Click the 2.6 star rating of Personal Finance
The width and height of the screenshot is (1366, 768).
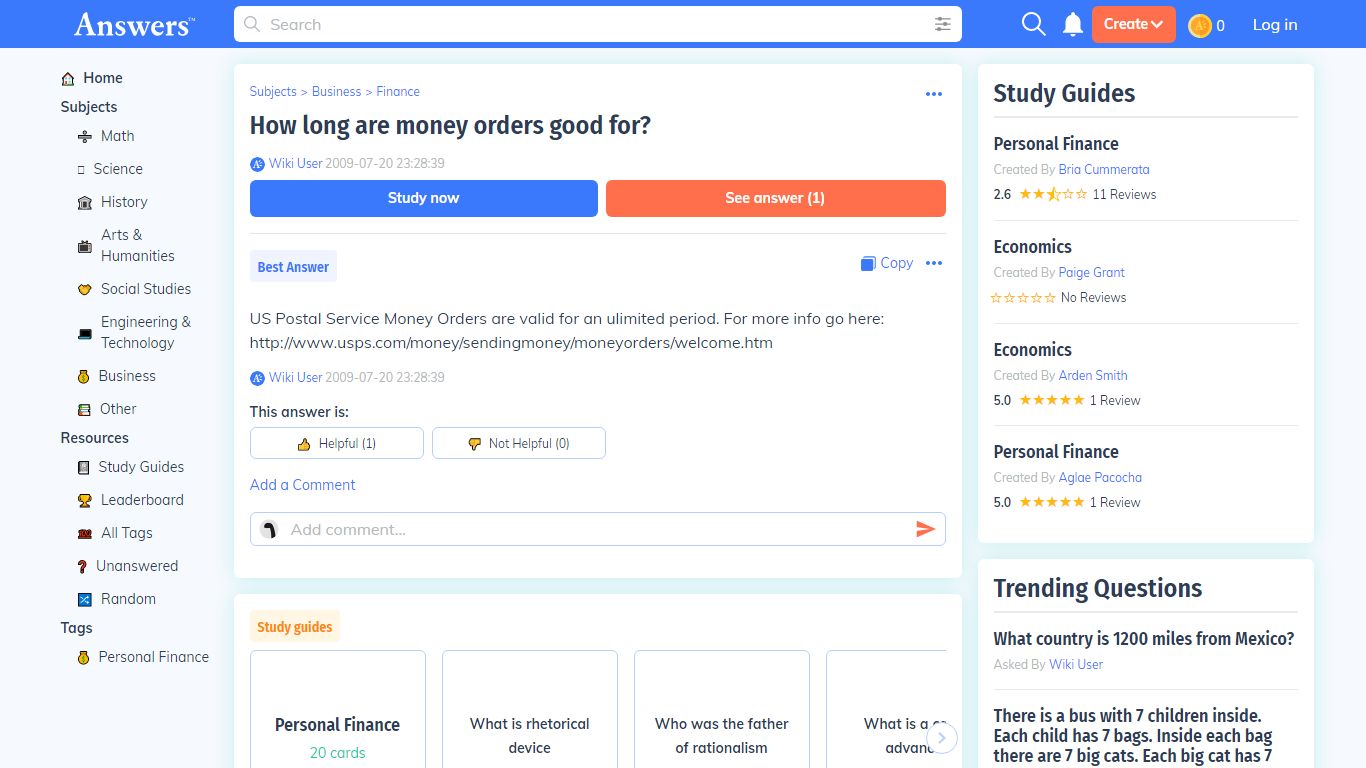[x=1053, y=195]
